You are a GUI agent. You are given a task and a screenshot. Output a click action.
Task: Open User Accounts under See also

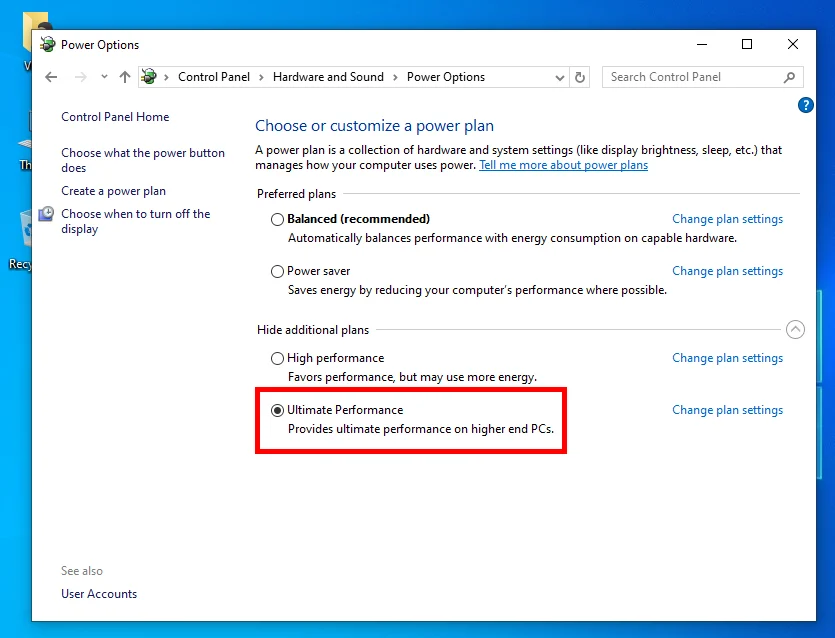99,594
